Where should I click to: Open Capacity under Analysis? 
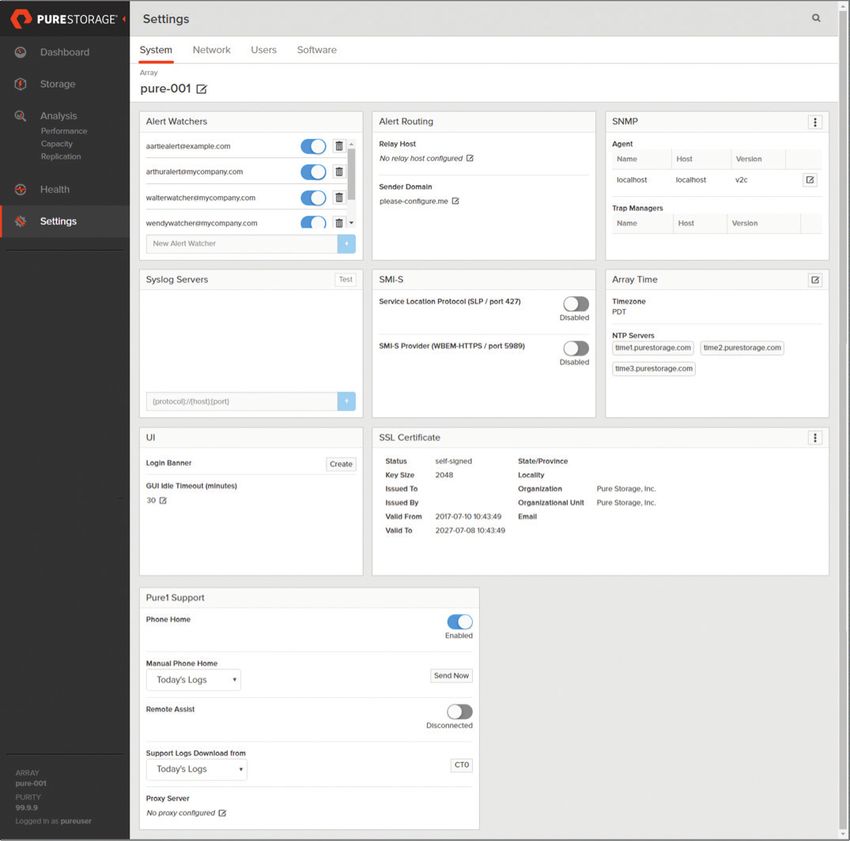[x=56, y=144]
